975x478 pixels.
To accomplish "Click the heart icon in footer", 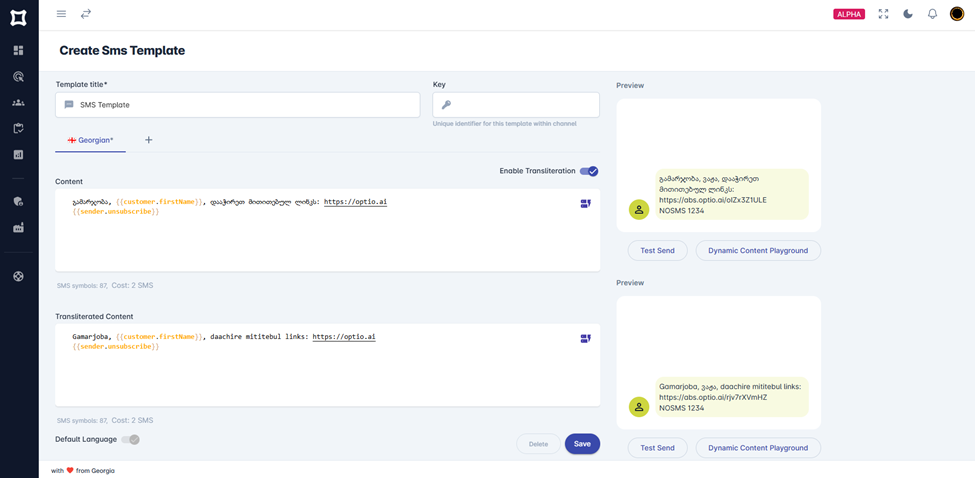I will pyautogui.click(x=70, y=471).
